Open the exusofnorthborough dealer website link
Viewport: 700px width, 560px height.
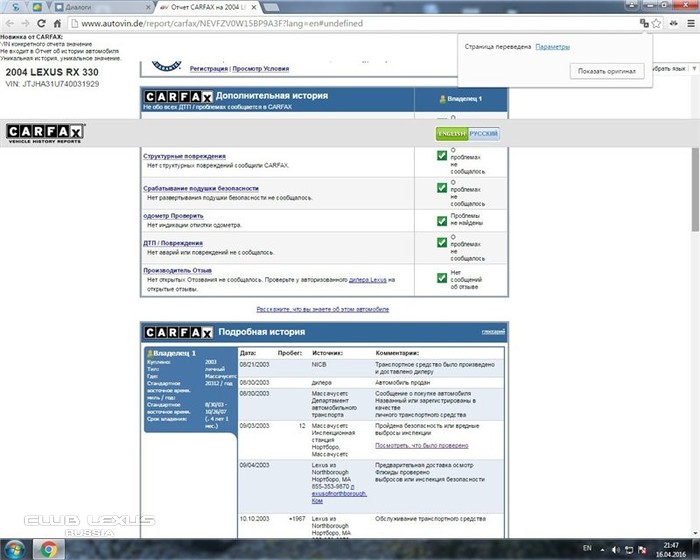339,494
